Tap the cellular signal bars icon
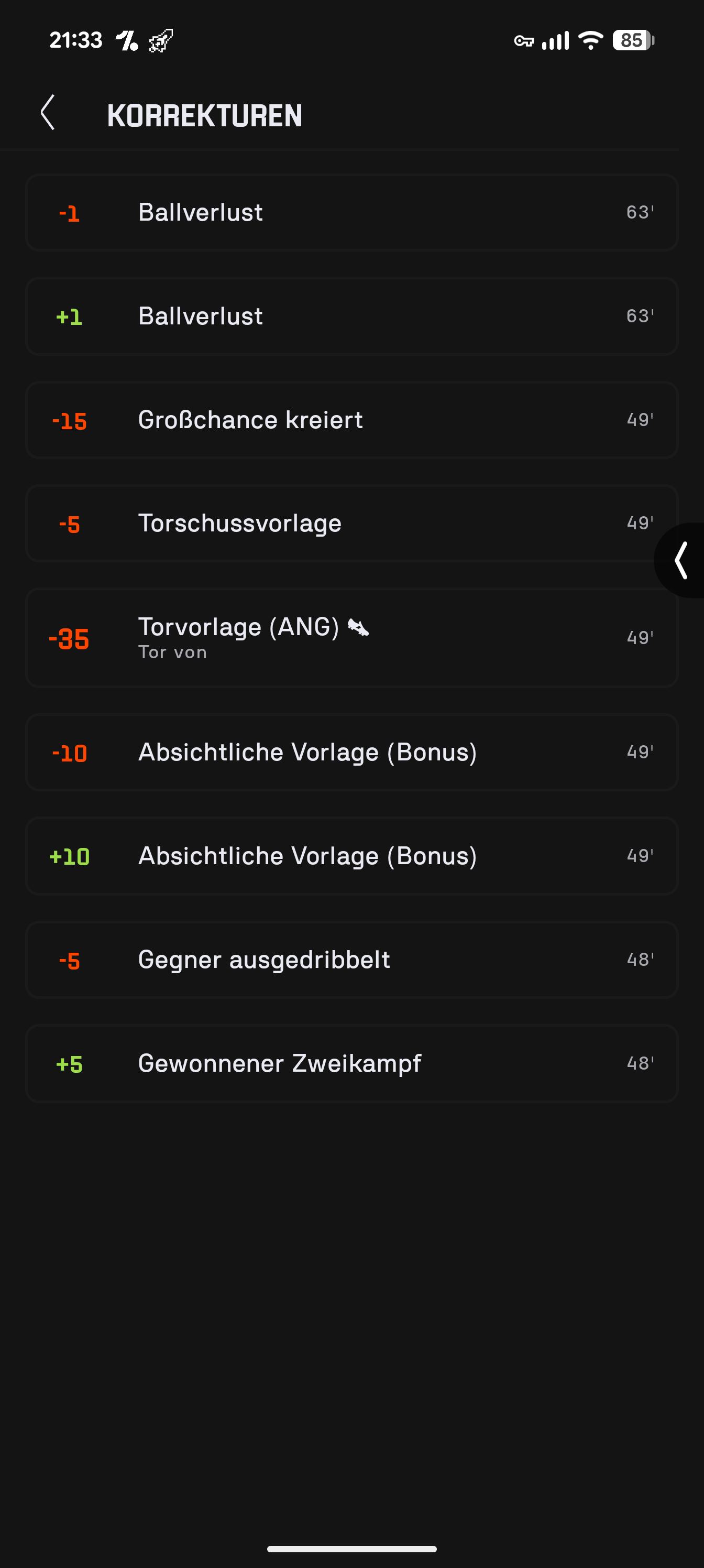 (x=556, y=41)
